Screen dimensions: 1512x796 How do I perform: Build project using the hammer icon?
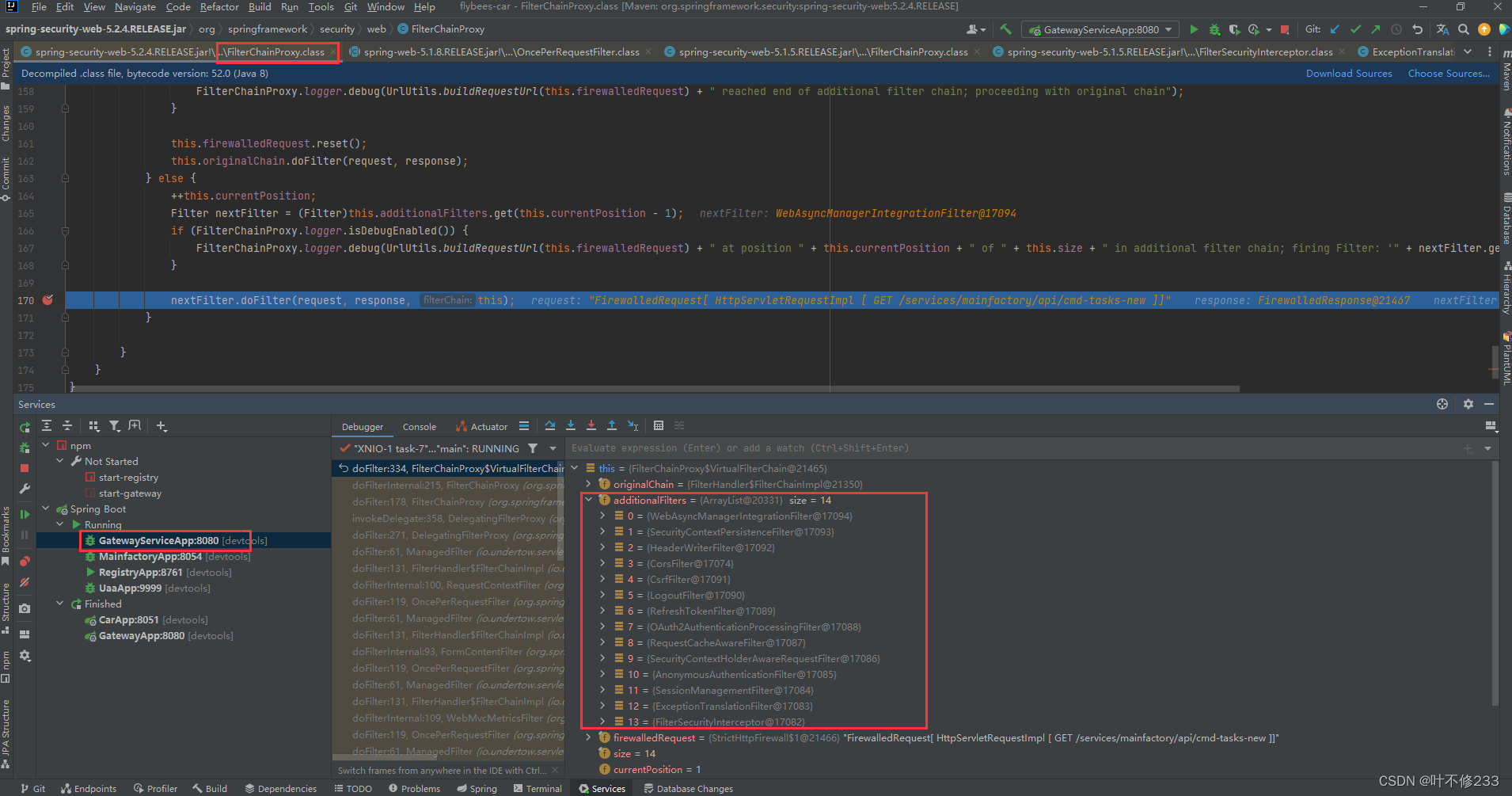tap(1005, 29)
